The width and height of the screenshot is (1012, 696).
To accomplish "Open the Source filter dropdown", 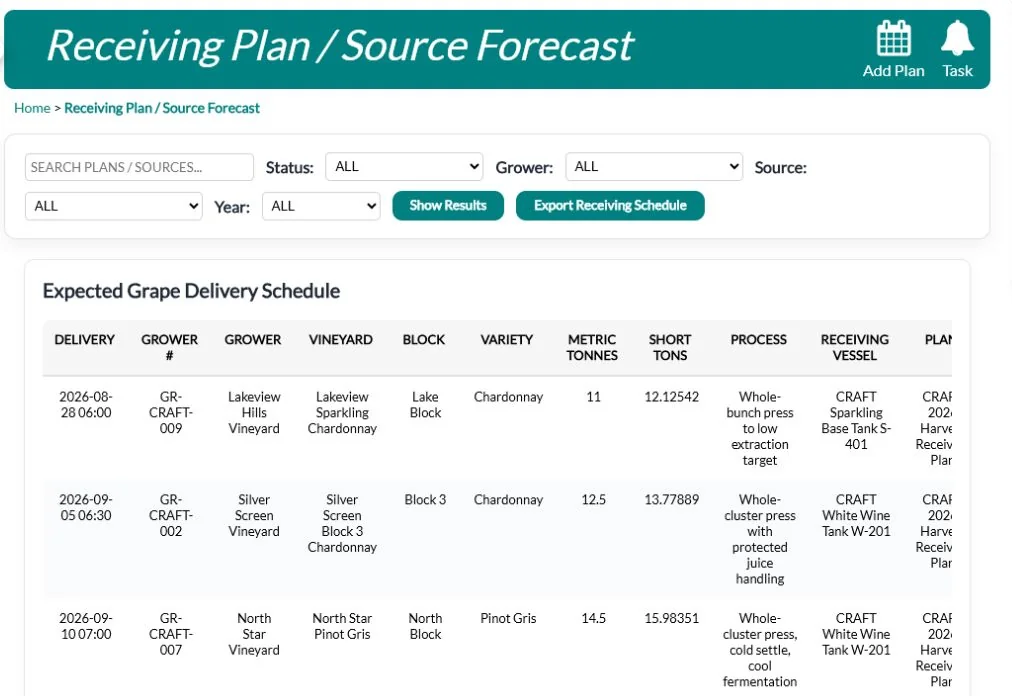I will [114, 206].
